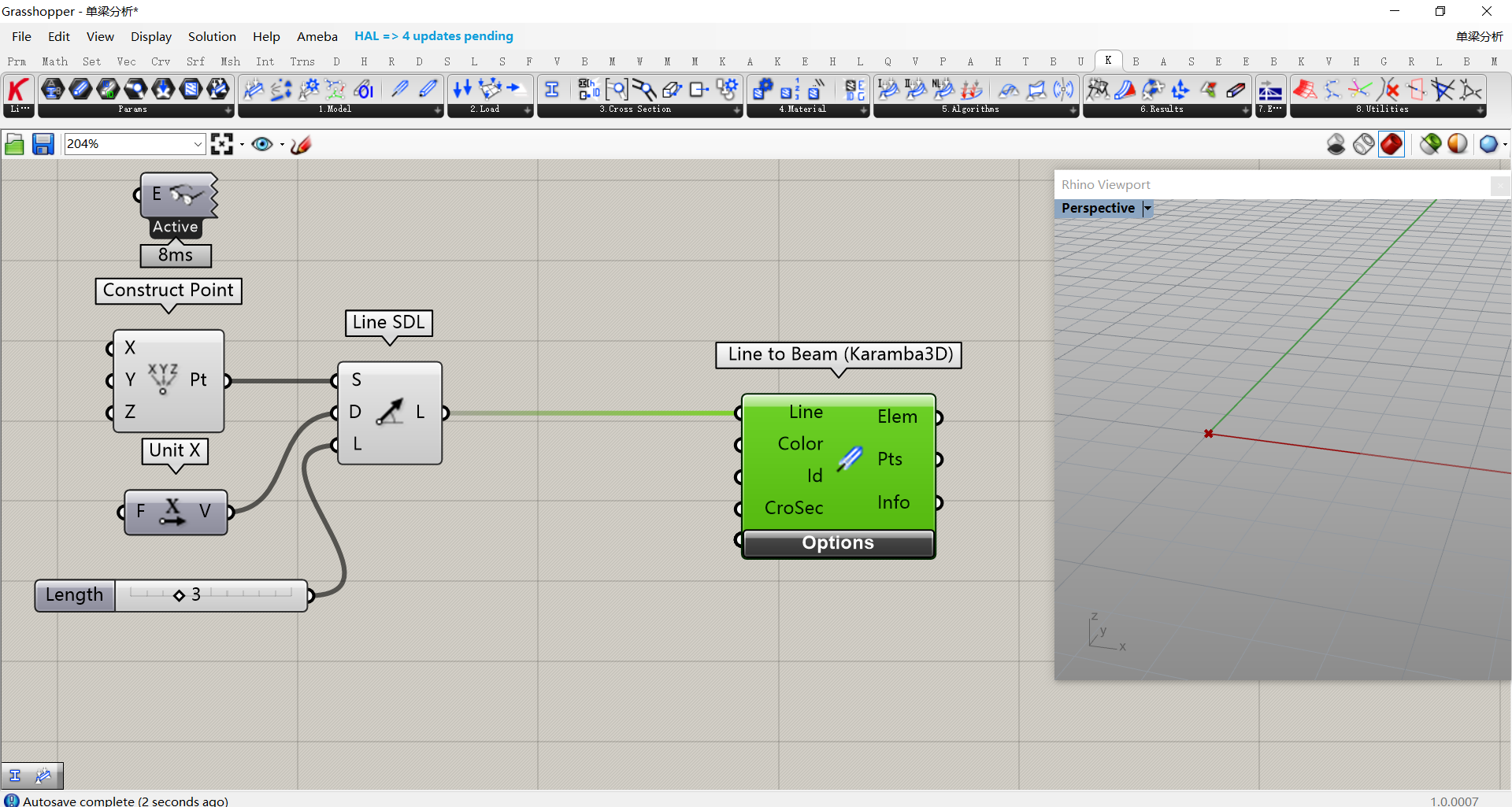Switch to wireframe preview mode
This screenshot has width=1512, height=807.
coord(1364,144)
